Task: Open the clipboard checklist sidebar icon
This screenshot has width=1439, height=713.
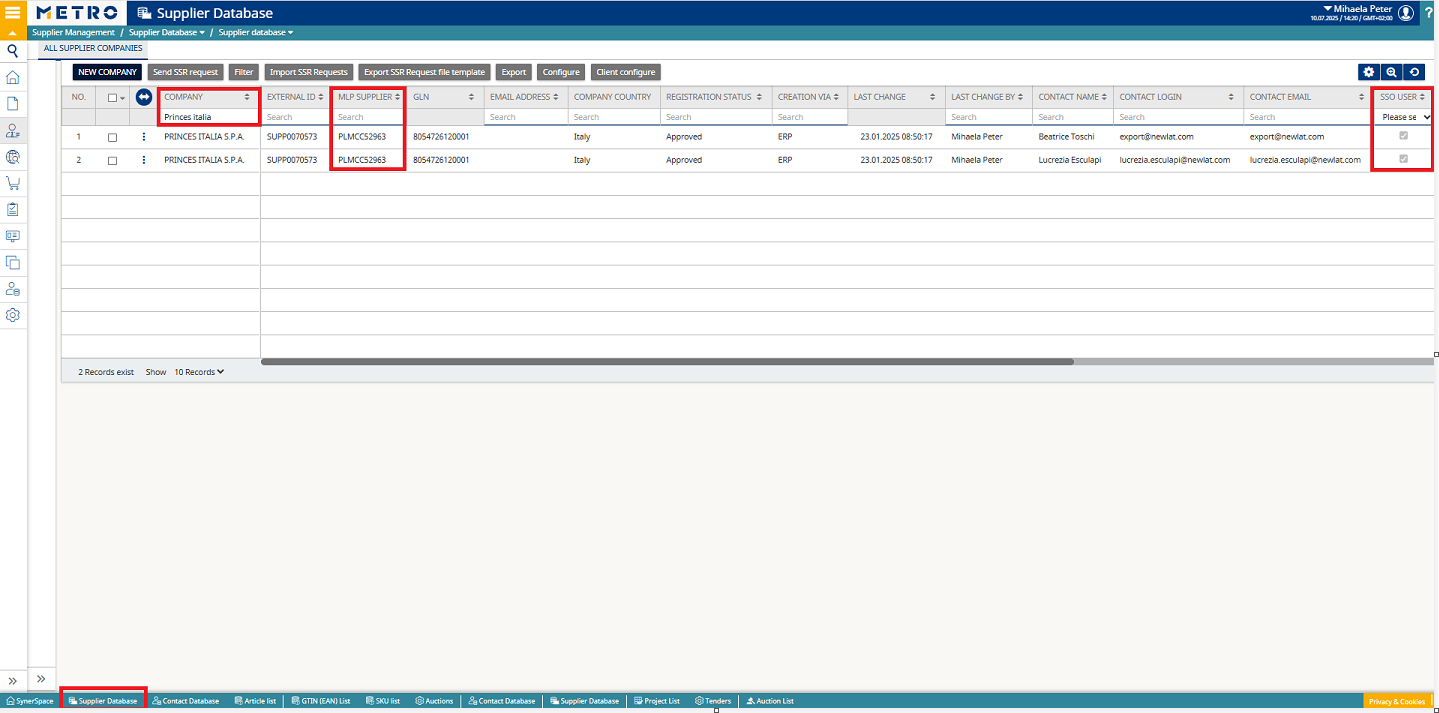Action: [13, 209]
